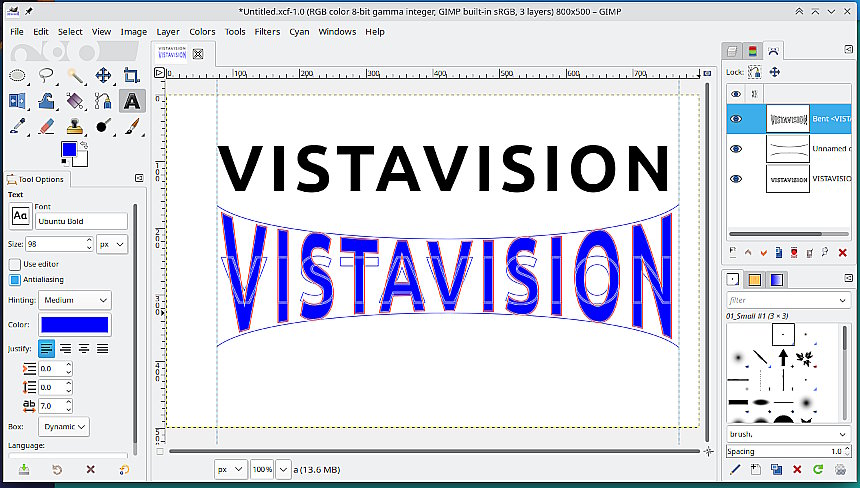Image resolution: width=860 pixels, height=488 pixels.
Task: Switch to the Channels tab
Action: tap(752, 51)
